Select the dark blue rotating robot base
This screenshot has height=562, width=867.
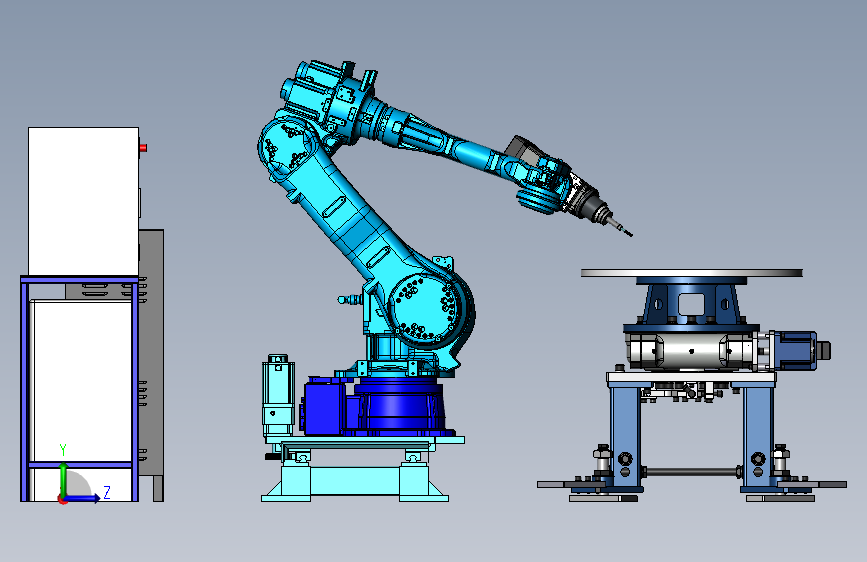pos(399,405)
